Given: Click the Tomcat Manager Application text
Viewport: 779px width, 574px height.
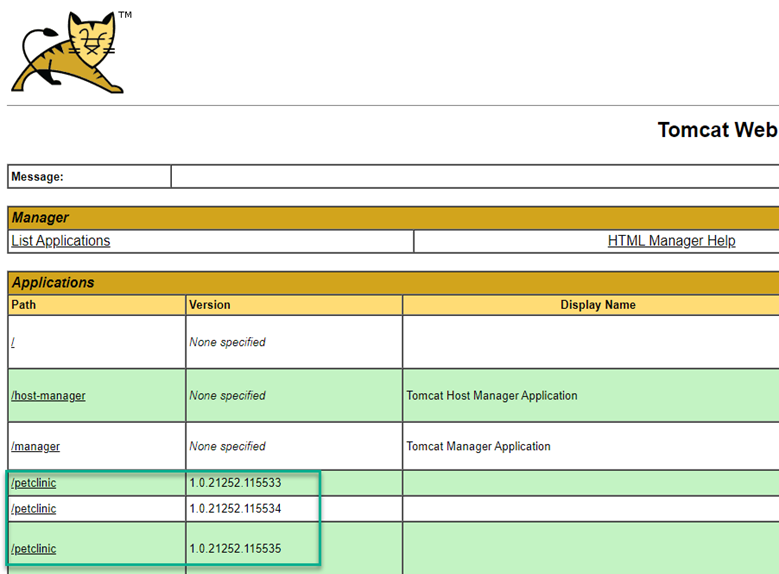Looking at the screenshot, I should coord(478,446).
